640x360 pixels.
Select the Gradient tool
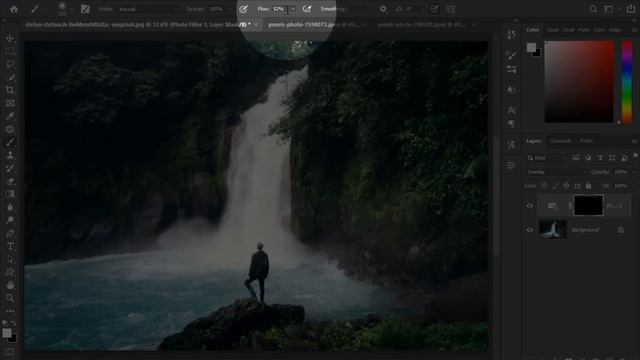[x=10, y=194]
